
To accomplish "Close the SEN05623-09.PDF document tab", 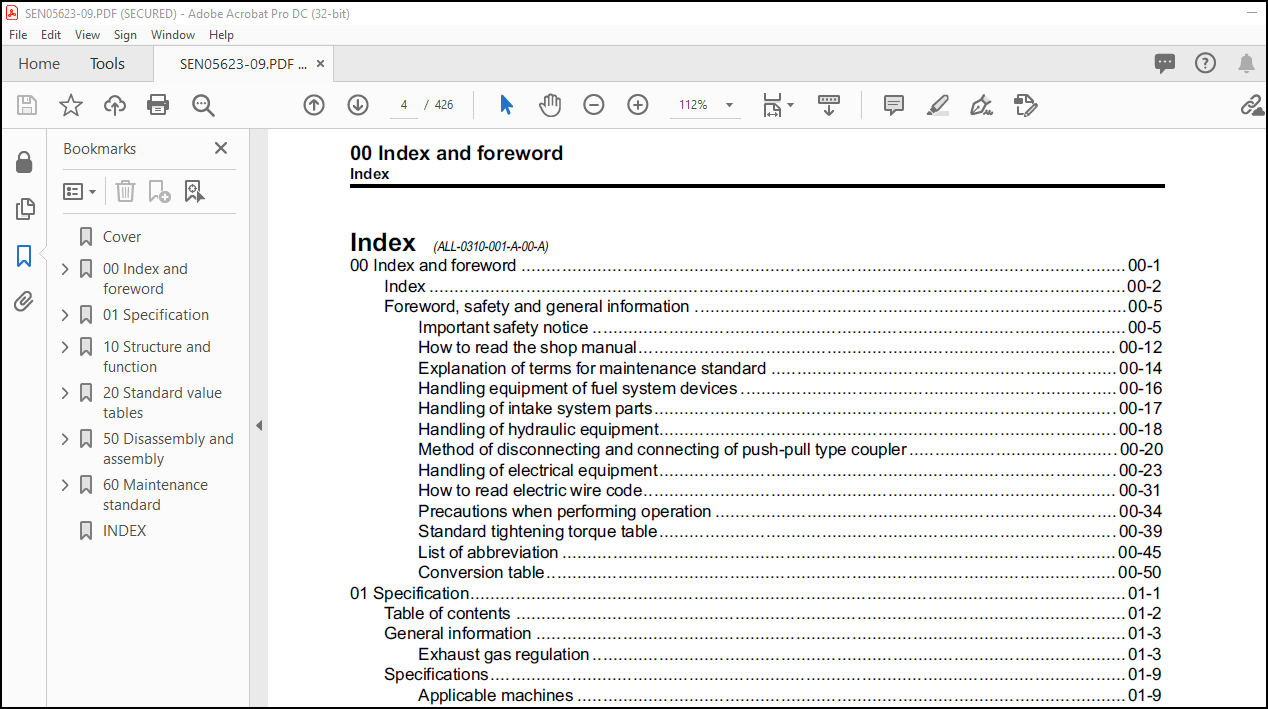I will coord(320,63).
